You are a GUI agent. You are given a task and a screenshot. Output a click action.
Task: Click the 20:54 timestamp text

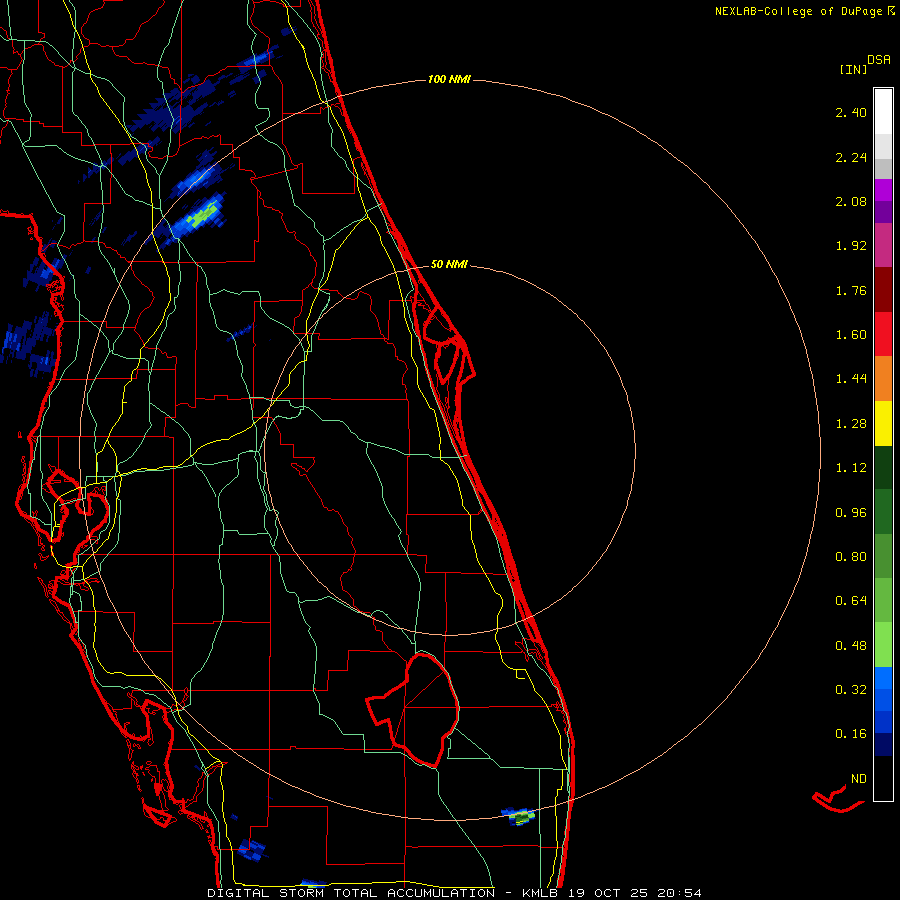click(680, 893)
